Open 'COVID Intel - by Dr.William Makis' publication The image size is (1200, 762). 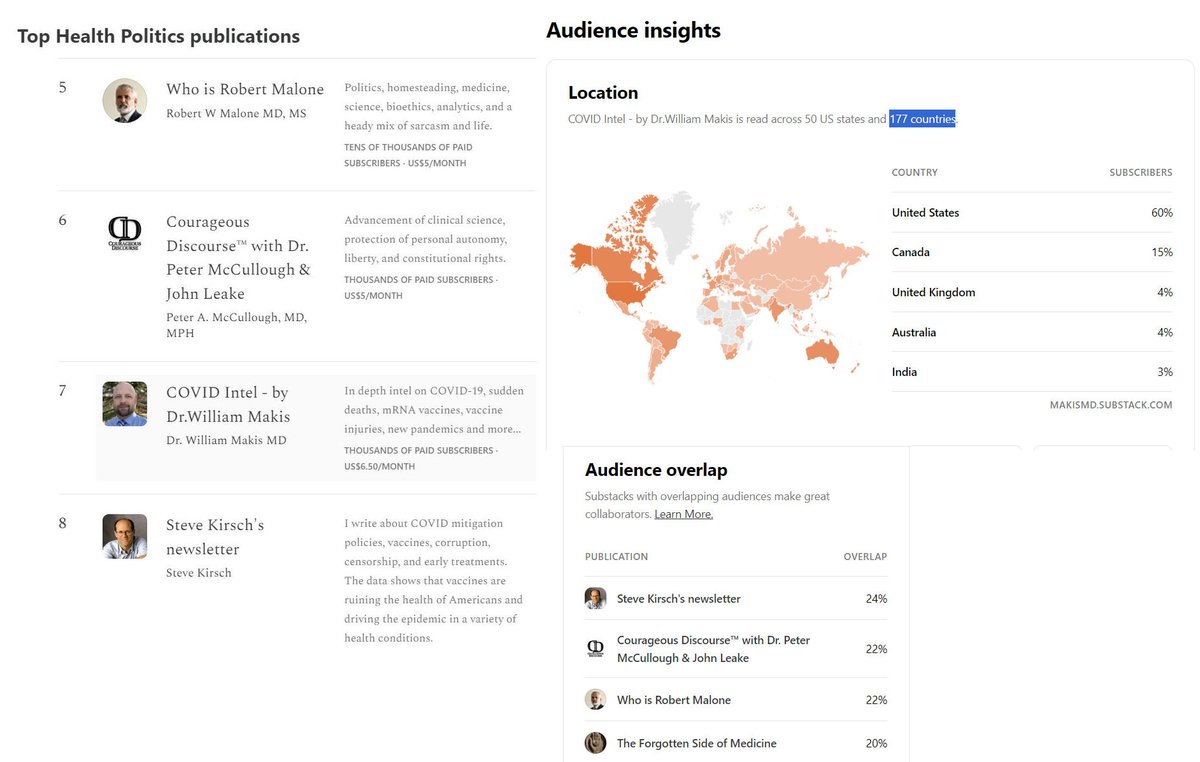[x=228, y=404]
